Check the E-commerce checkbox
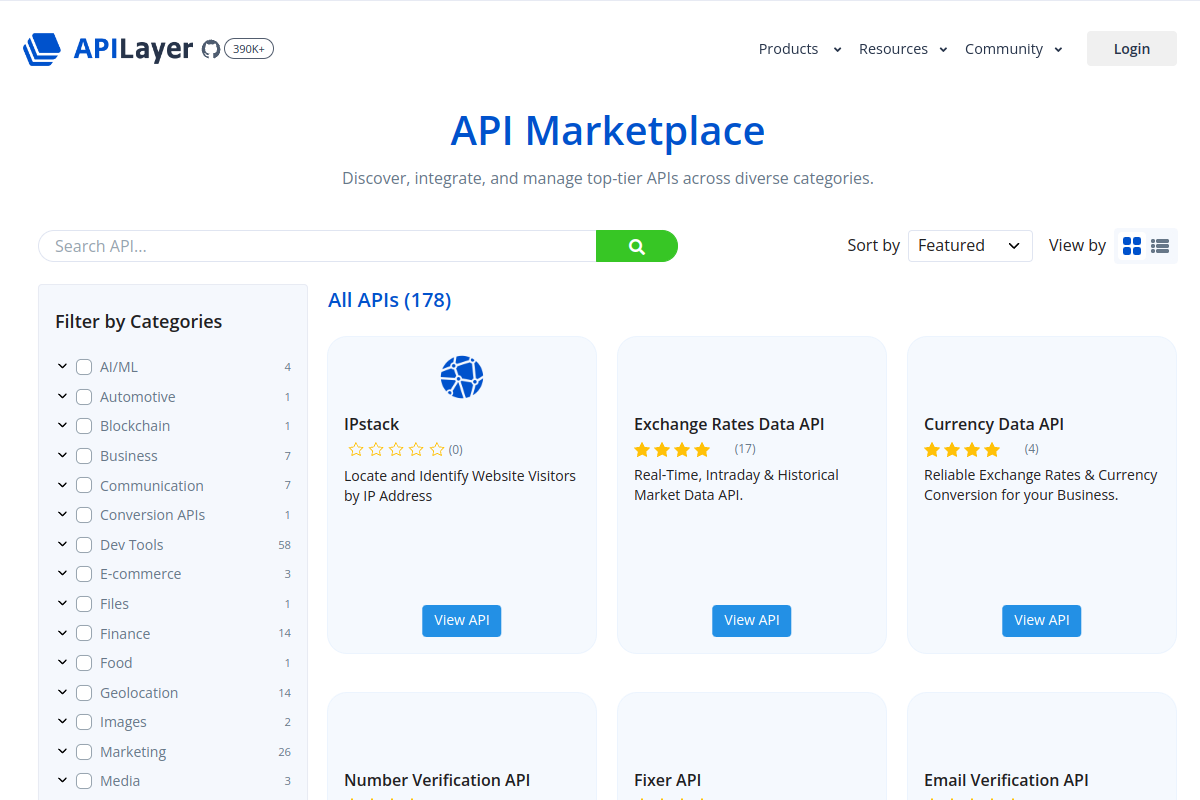Image resolution: width=1200 pixels, height=800 pixels. (84, 574)
